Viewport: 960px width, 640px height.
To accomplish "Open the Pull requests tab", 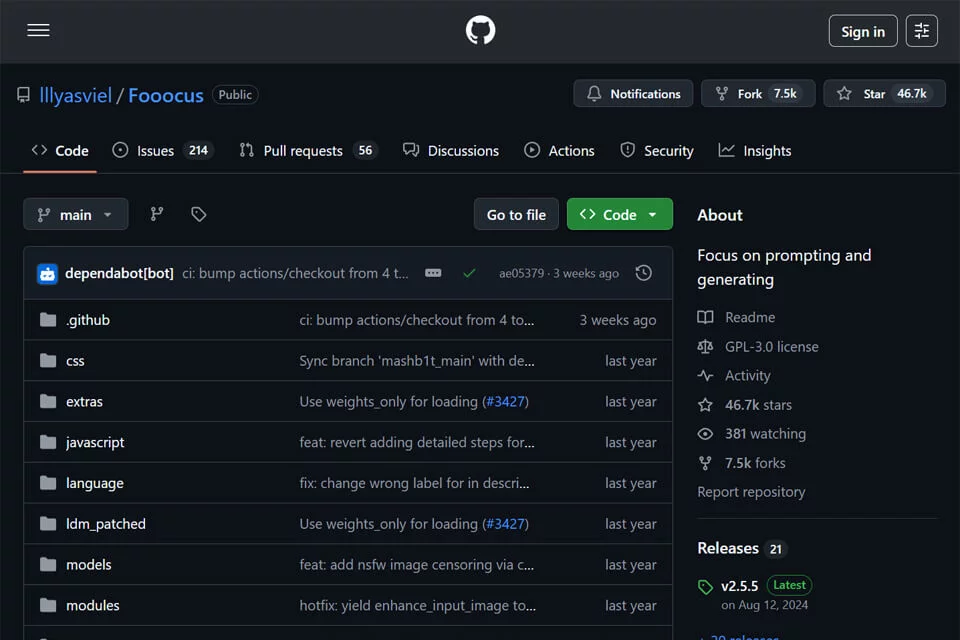I will 308,151.
